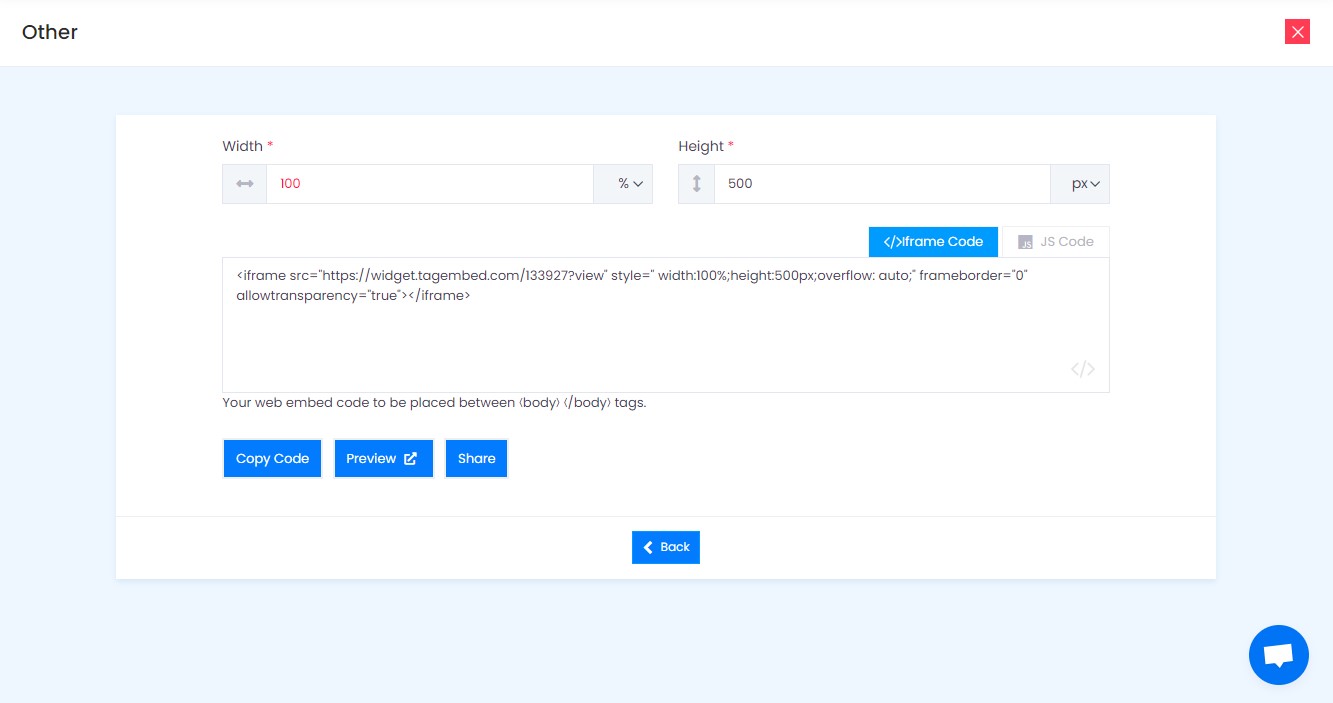The height and width of the screenshot is (703, 1333).
Task: Focus the Width input field
Action: coord(430,184)
